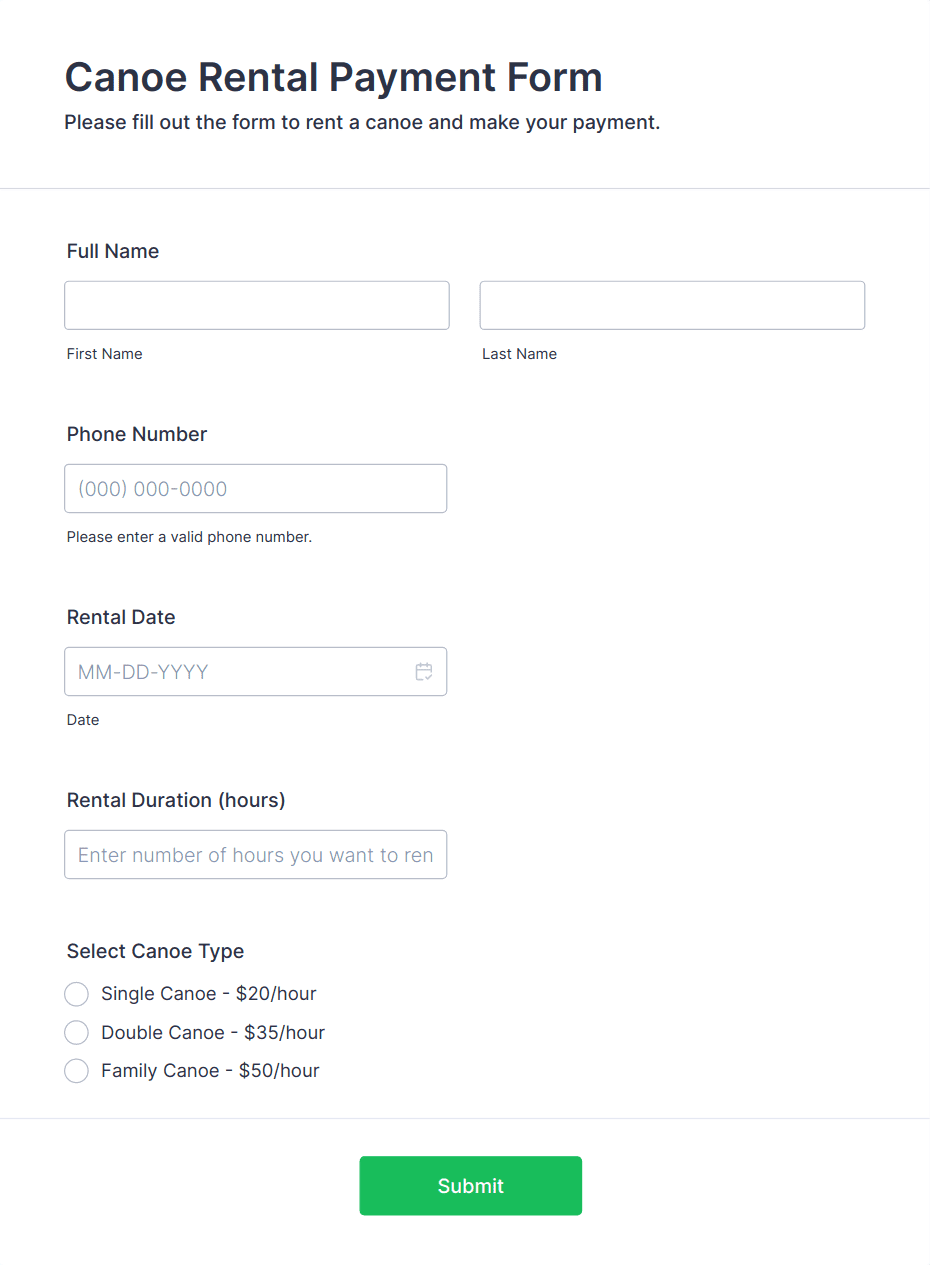The width and height of the screenshot is (930, 1265).
Task: Click the Canoe Rental Payment Form title
Action: [334, 77]
